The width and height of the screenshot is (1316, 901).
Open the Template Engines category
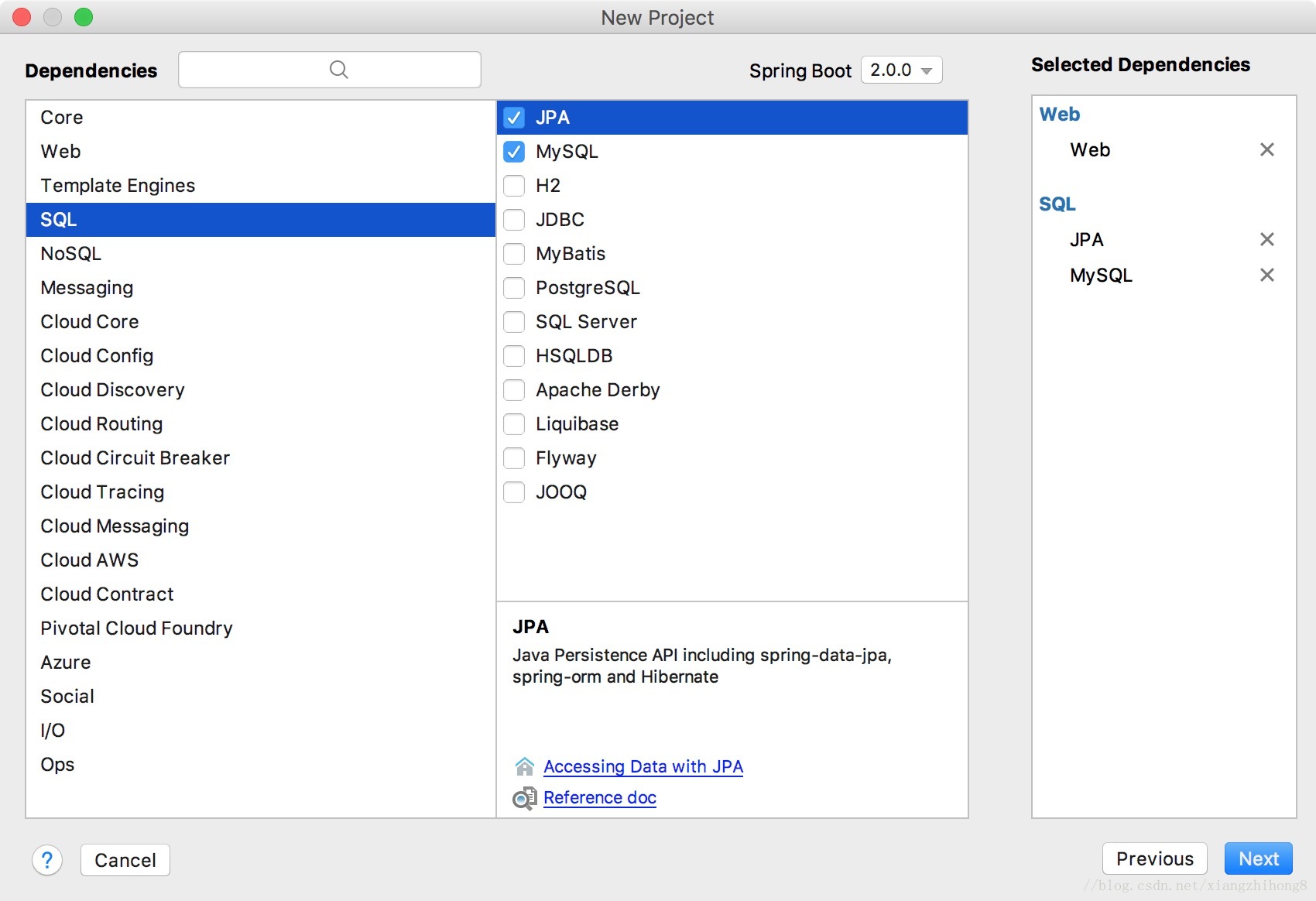260,186
